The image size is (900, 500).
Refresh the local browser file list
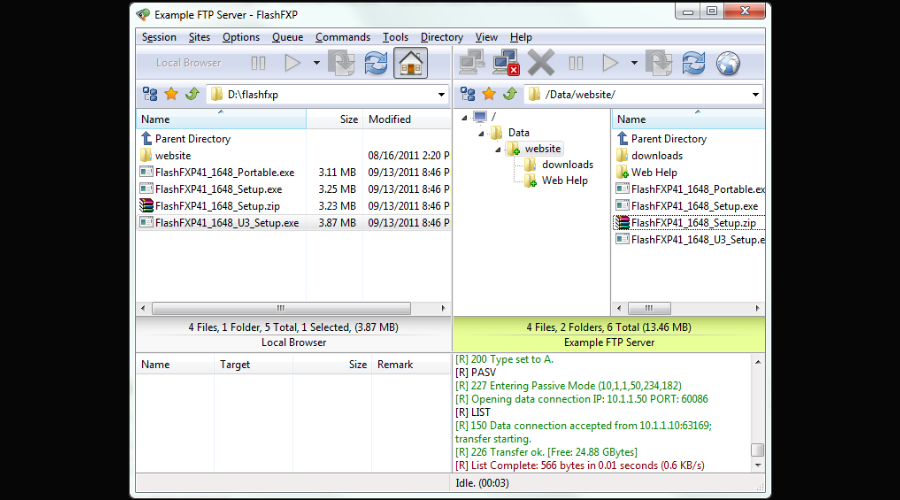pos(376,63)
